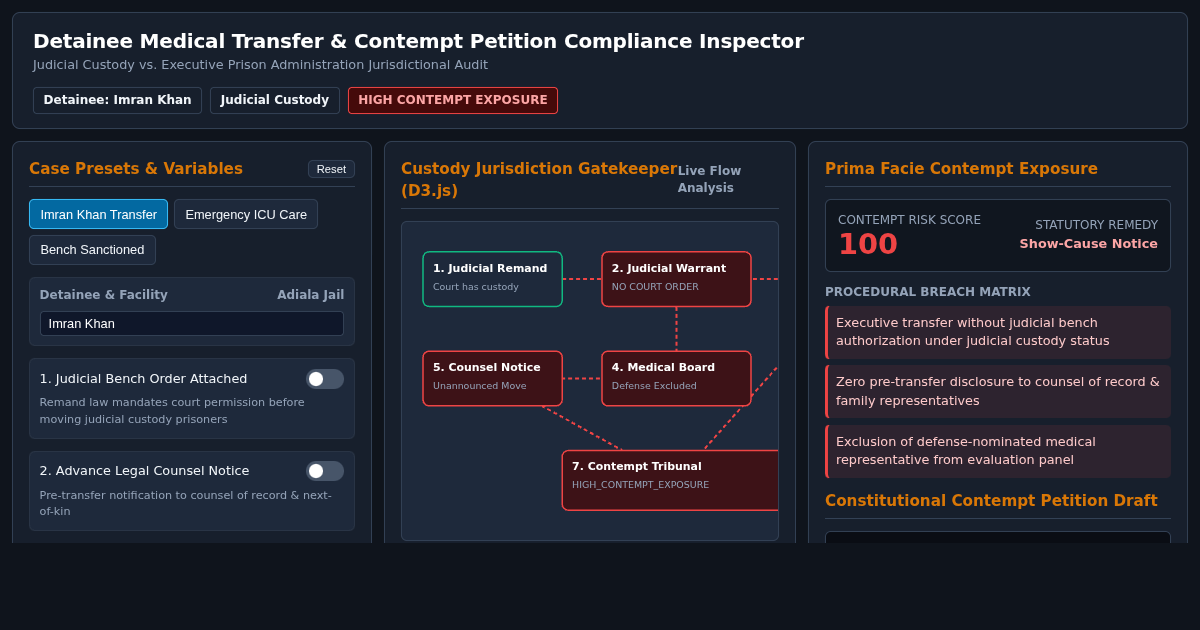Click the Prima Facie Contempt Exposure heading

pos(961,169)
